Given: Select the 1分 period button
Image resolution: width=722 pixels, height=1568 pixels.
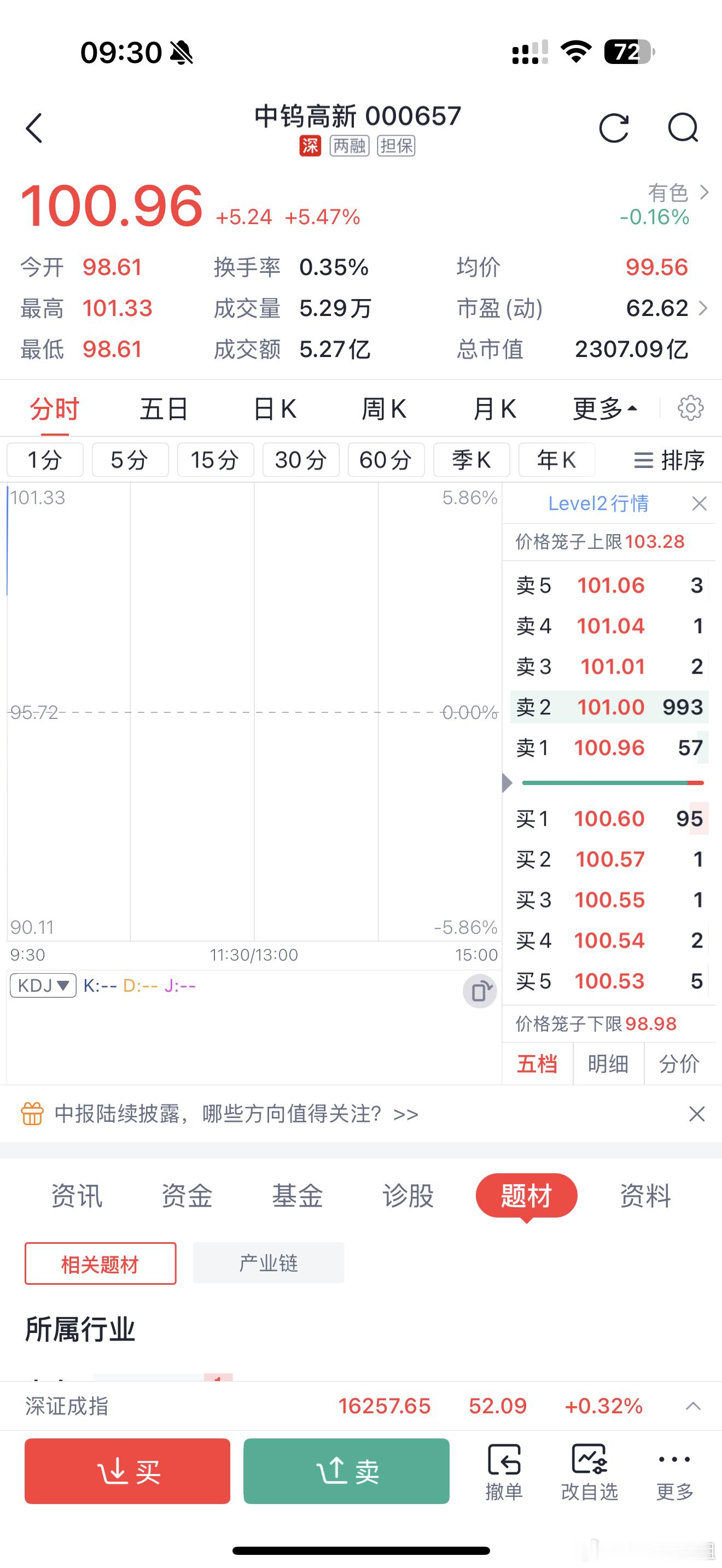Looking at the screenshot, I should pos(45,460).
